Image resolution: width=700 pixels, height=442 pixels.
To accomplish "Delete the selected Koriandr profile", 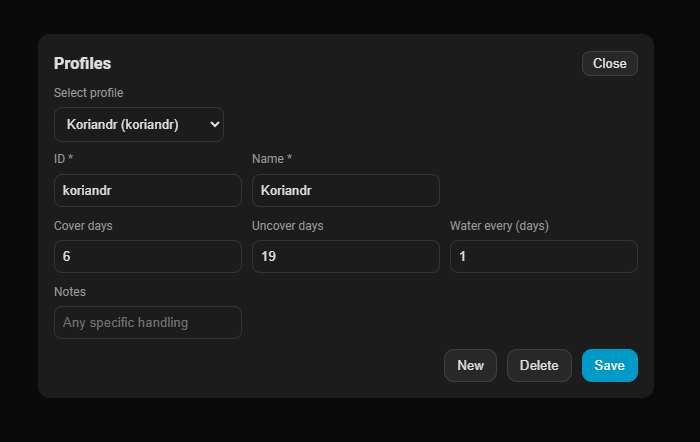I will pos(539,366).
